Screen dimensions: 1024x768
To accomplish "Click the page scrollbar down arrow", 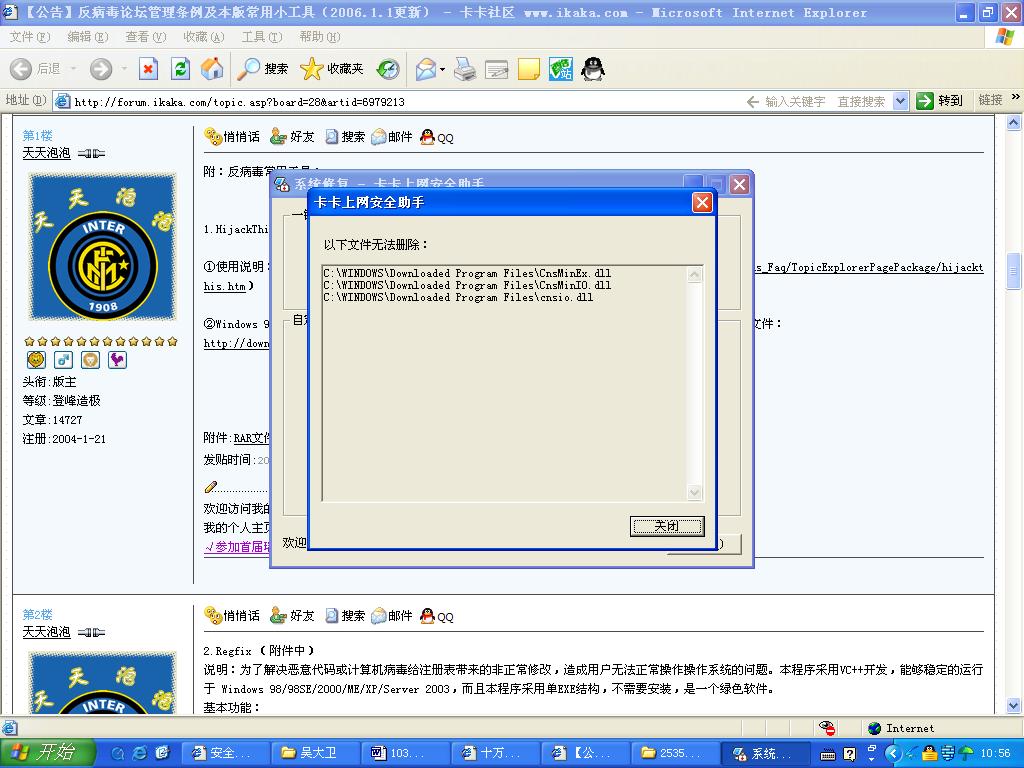I will pos(1014,706).
